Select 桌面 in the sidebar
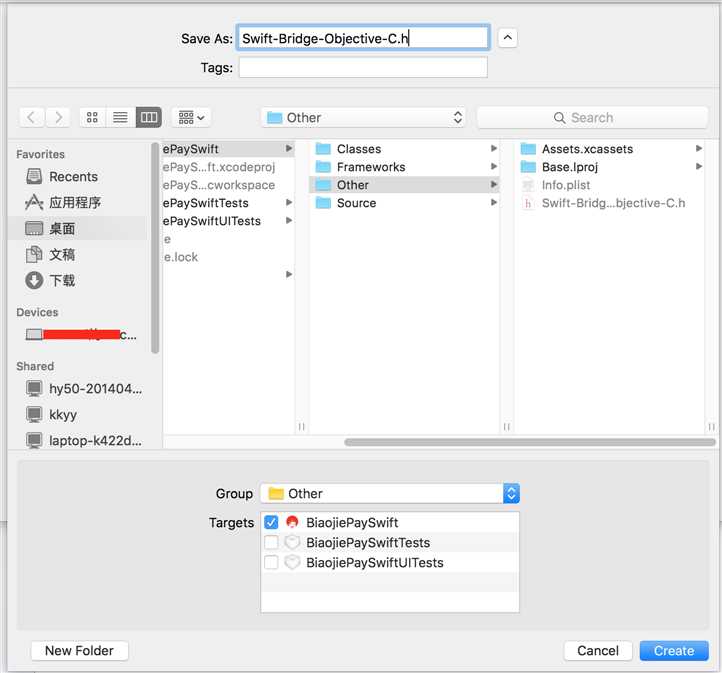Screen dimensions: 722x673 pyautogui.click(x=78, y=228)
